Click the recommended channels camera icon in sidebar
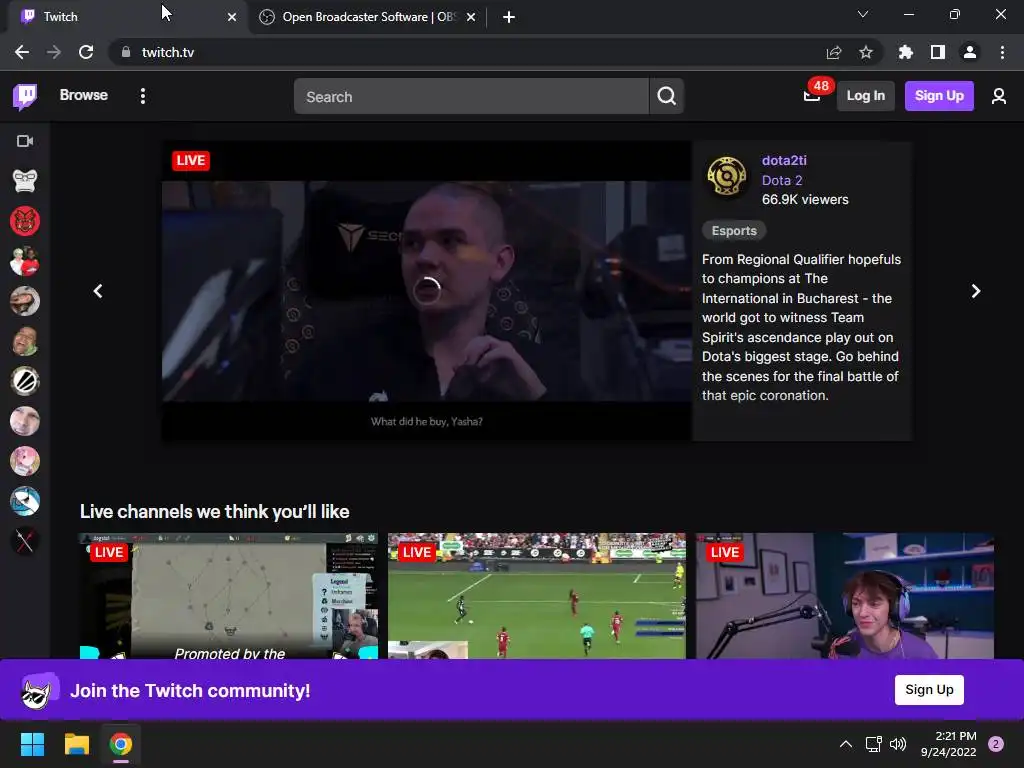 tap(25, 141)
